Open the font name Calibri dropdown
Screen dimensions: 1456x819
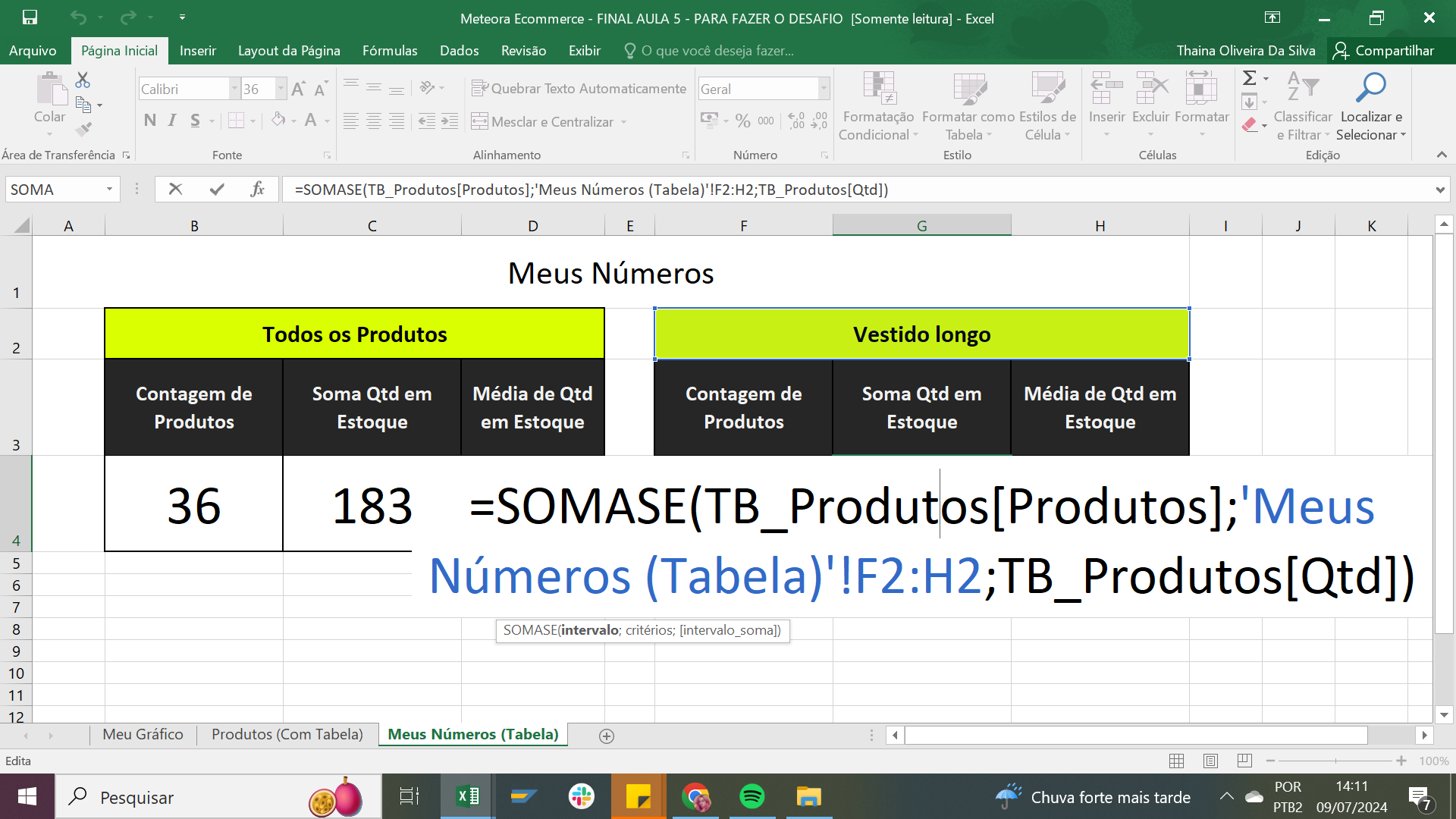pos(234,89)
